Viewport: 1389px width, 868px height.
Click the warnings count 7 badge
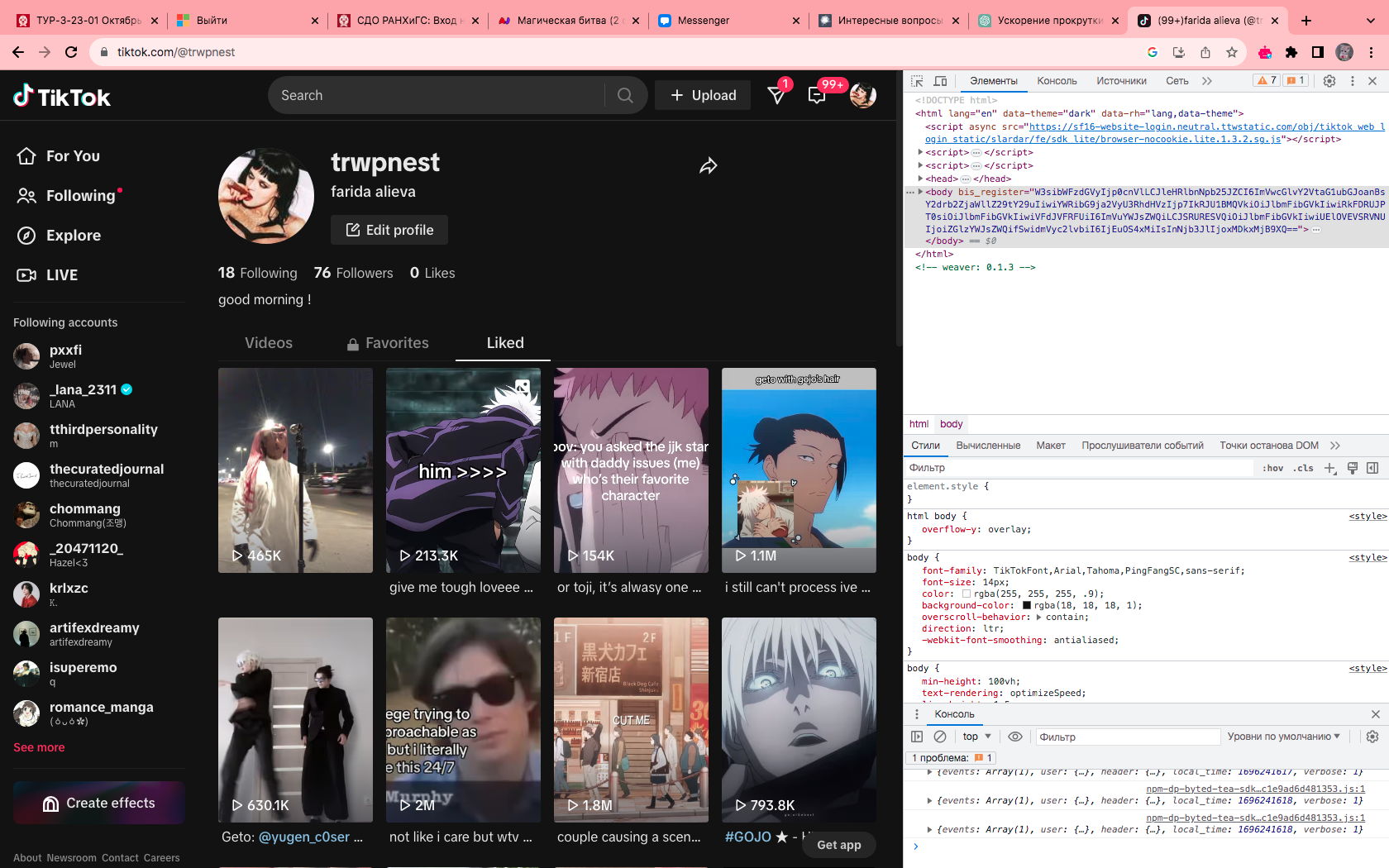click(1267, 81)
